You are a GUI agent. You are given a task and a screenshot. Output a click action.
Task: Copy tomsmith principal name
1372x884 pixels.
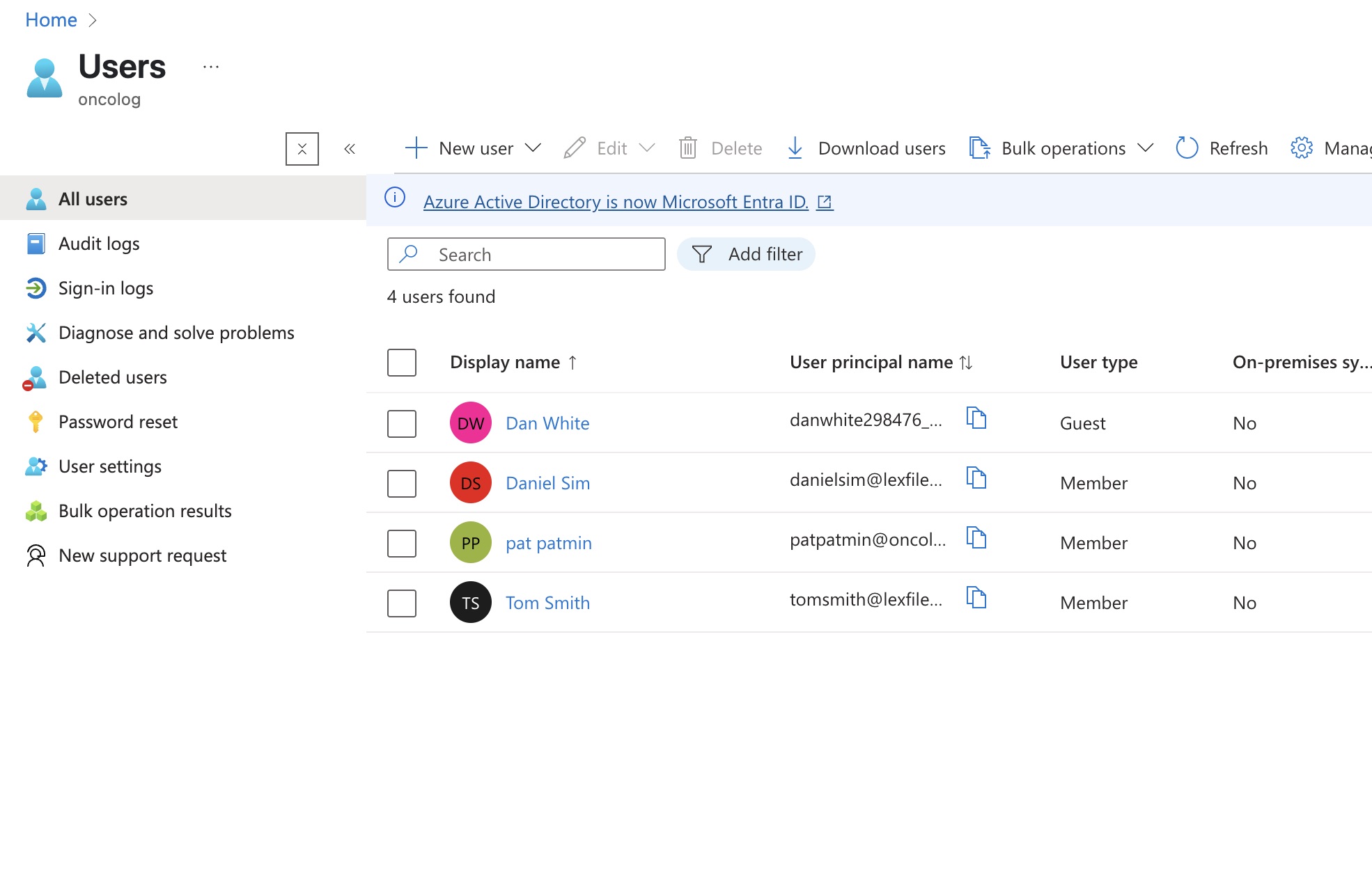coord(976,597)
